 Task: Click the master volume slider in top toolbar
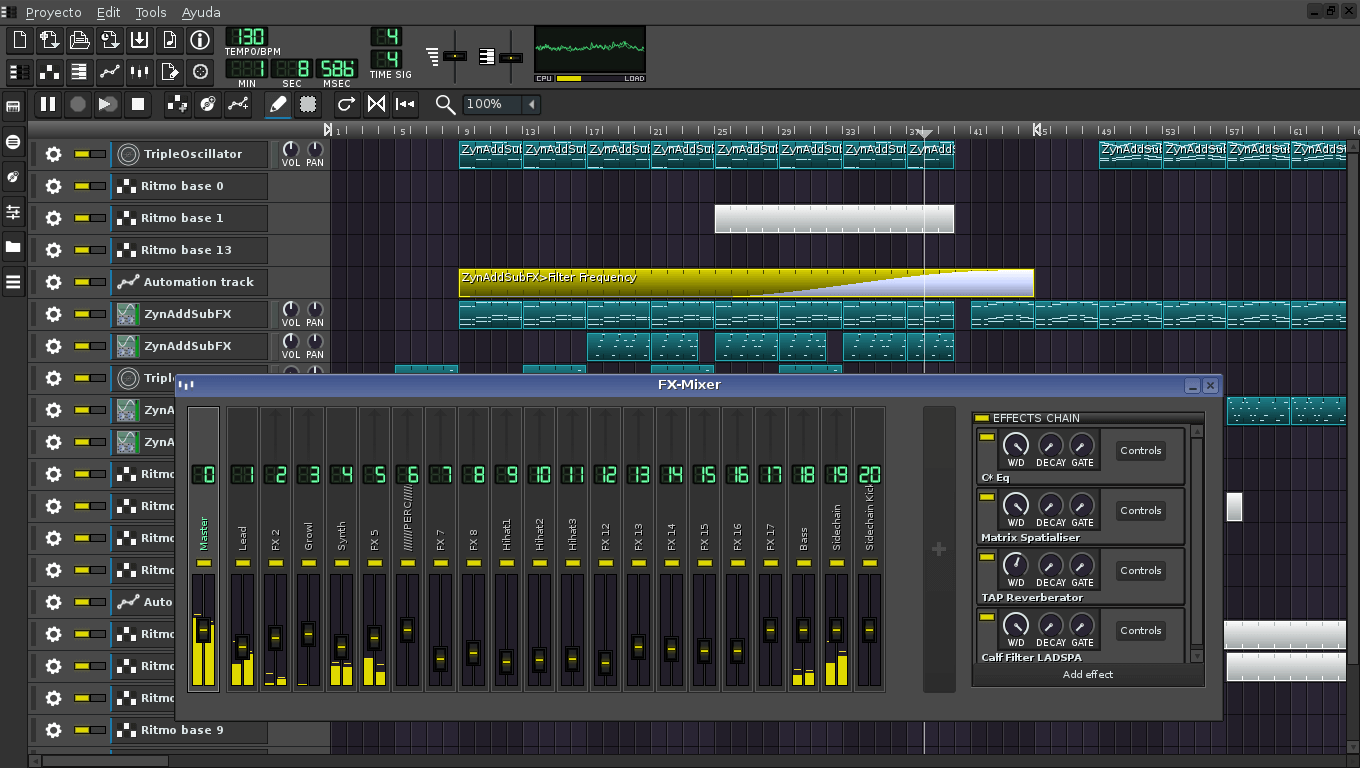(455, 56)
